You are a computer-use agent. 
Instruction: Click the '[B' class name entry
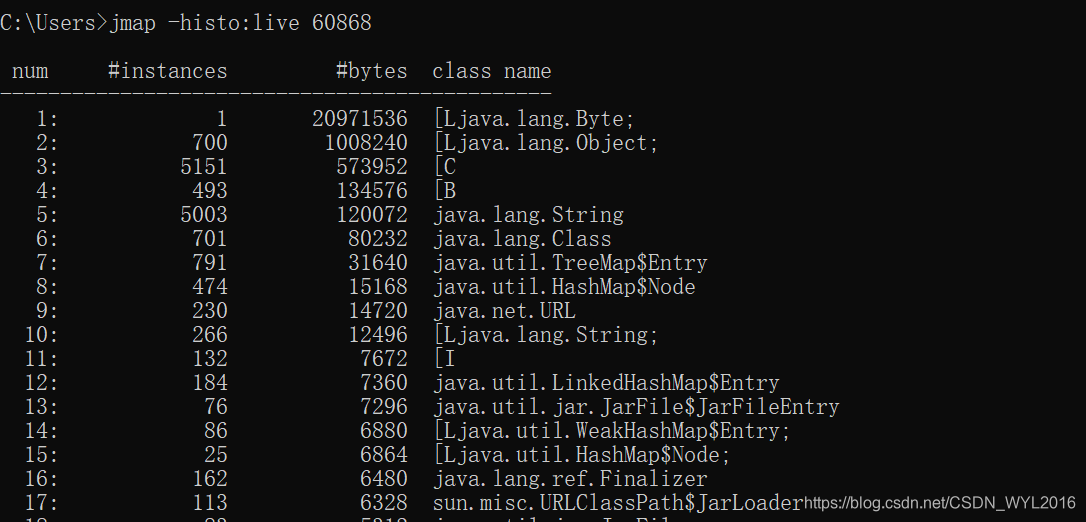tap(445, 191)
